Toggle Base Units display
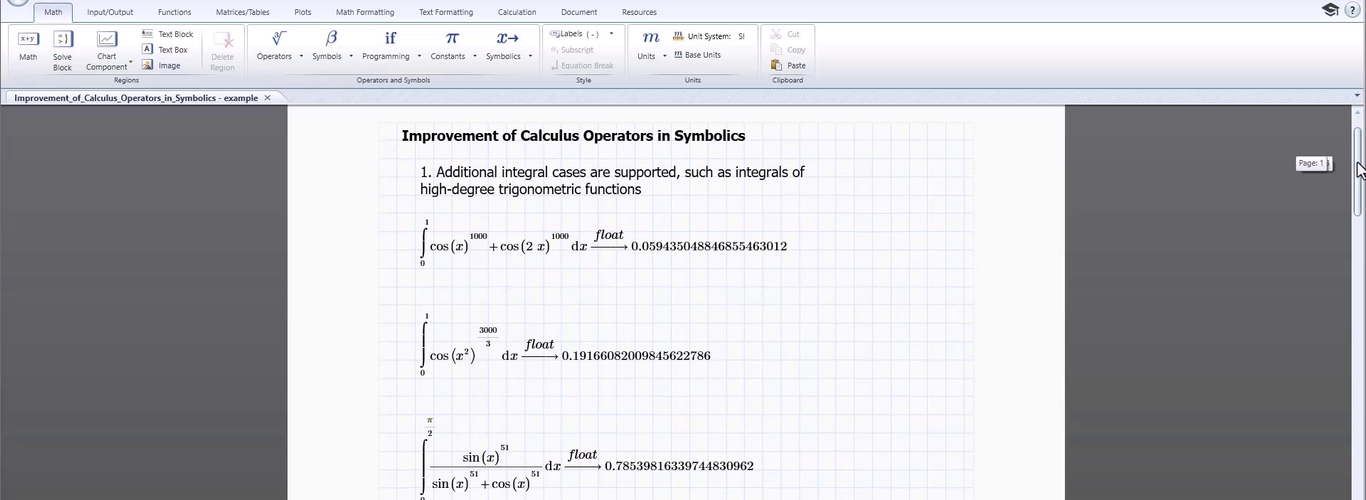 click(x=697, y=55)
